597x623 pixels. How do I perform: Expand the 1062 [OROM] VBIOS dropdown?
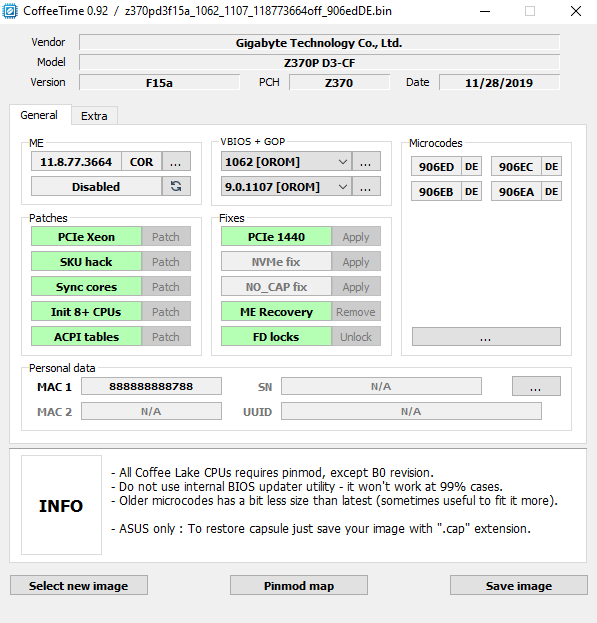coord(286,161)
